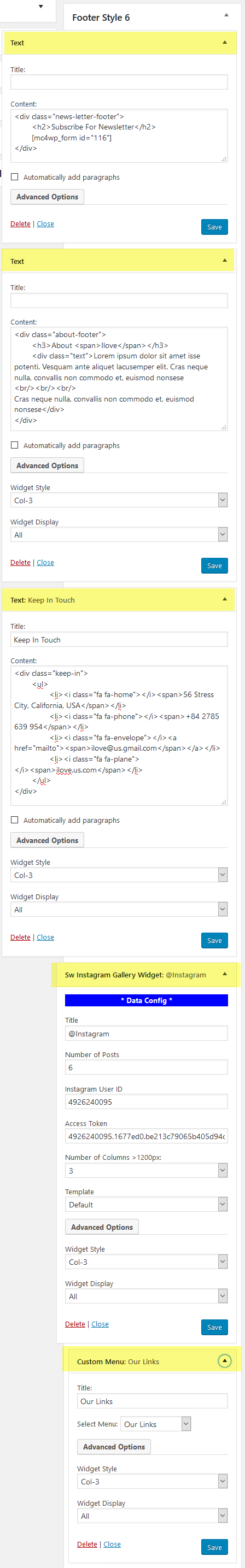Save the Keep In Touch widget

(x=214, y=940)
